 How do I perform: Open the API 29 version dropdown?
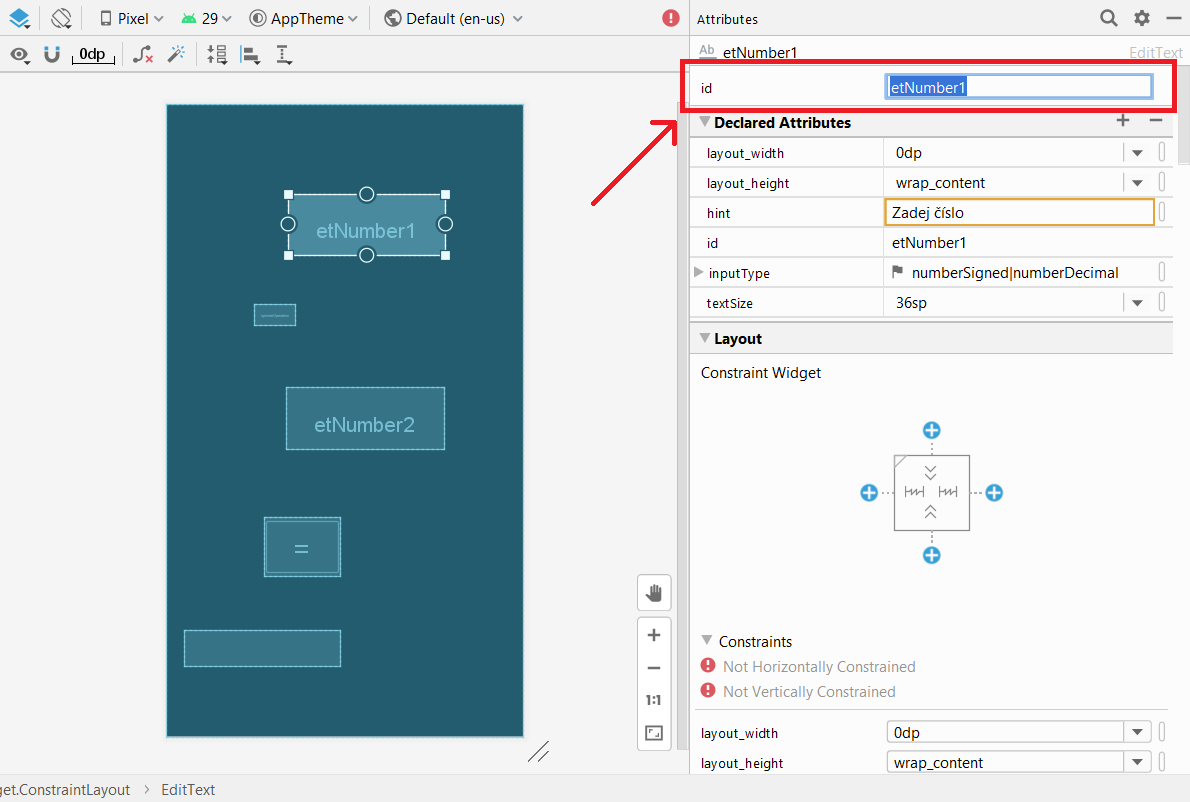206,18
